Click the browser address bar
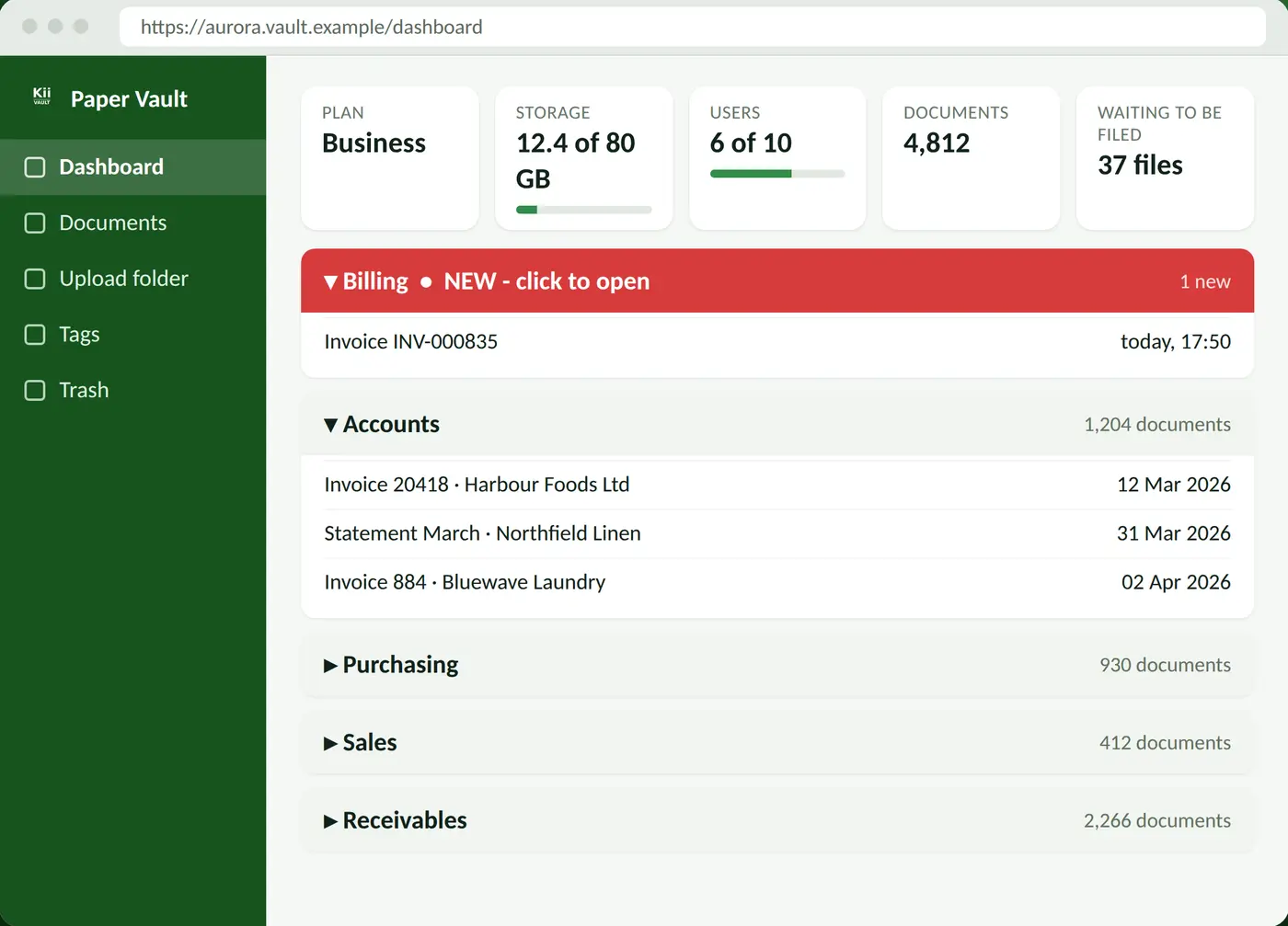The width and height of the screenshot is (1288, 926). pyautogui.click(x=693, y=27)
